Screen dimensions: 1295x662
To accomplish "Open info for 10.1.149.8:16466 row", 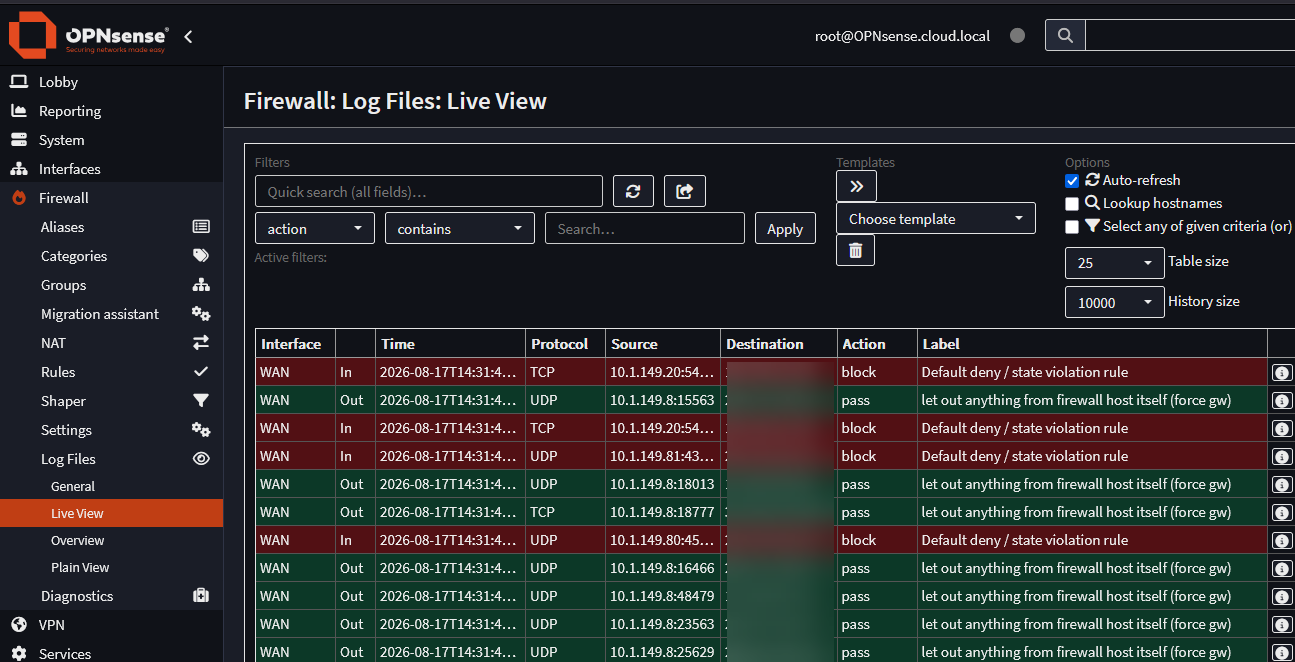I will click(x=1281, y=568).
